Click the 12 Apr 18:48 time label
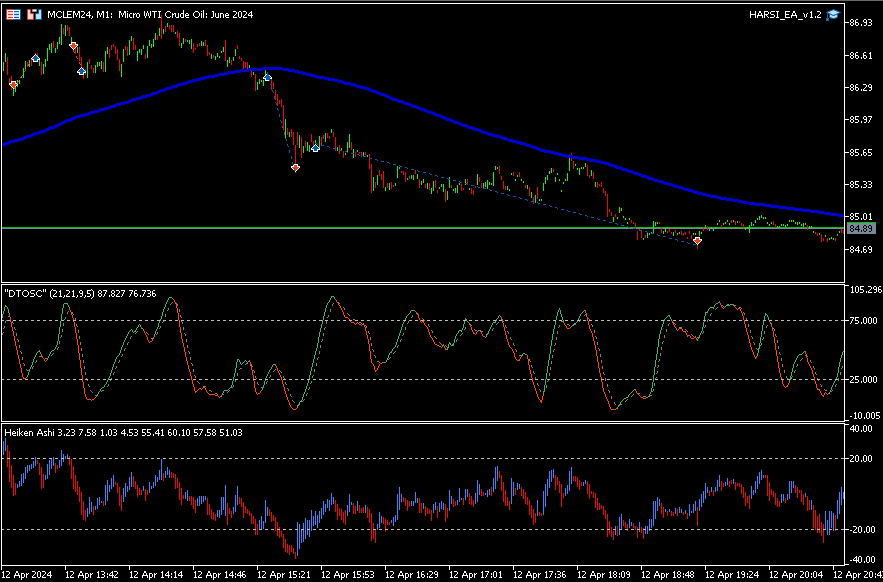Screen dimensions: 883x582 coord(670,575)
